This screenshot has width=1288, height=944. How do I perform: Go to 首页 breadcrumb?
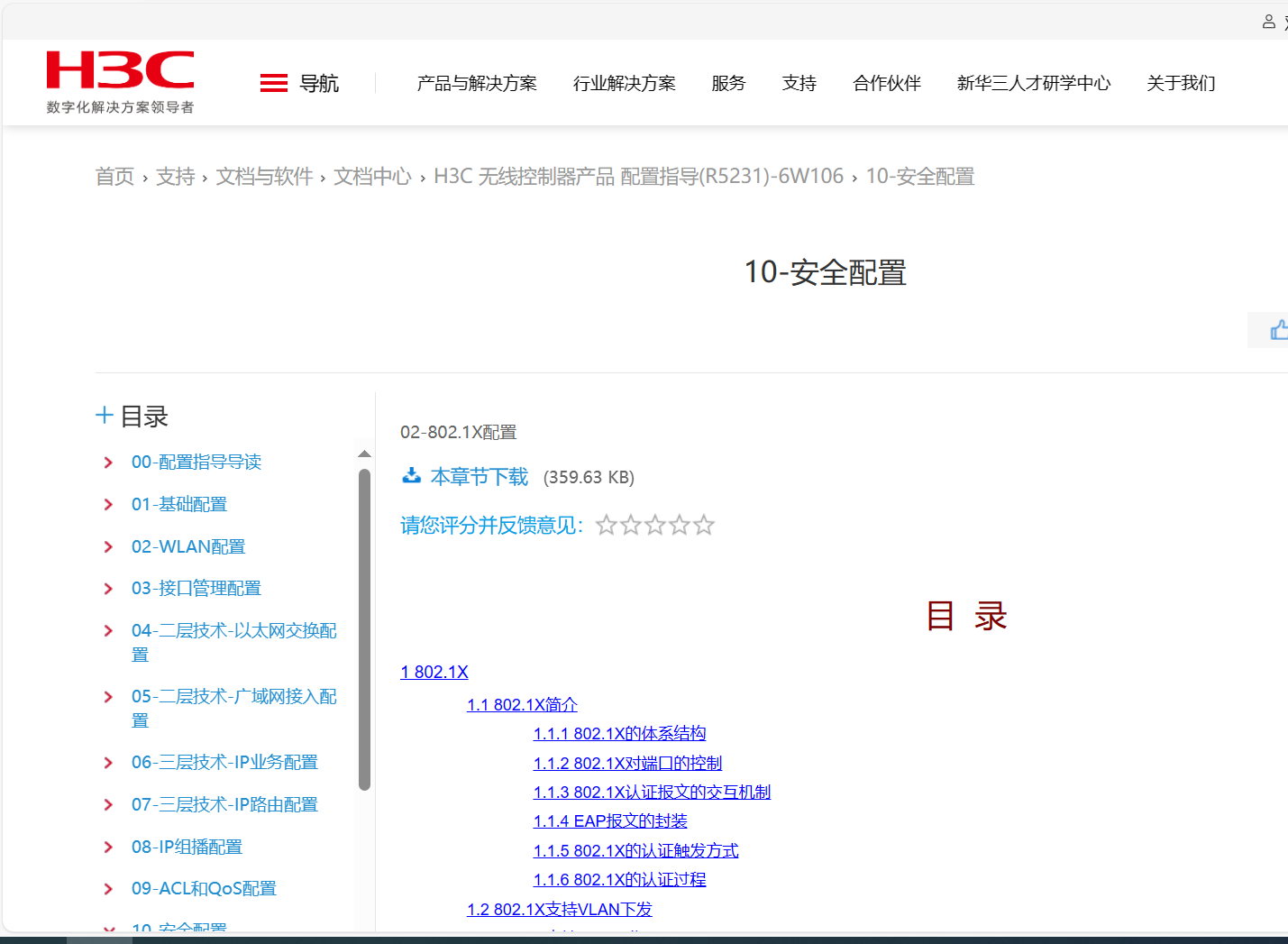tap(114, 176)
